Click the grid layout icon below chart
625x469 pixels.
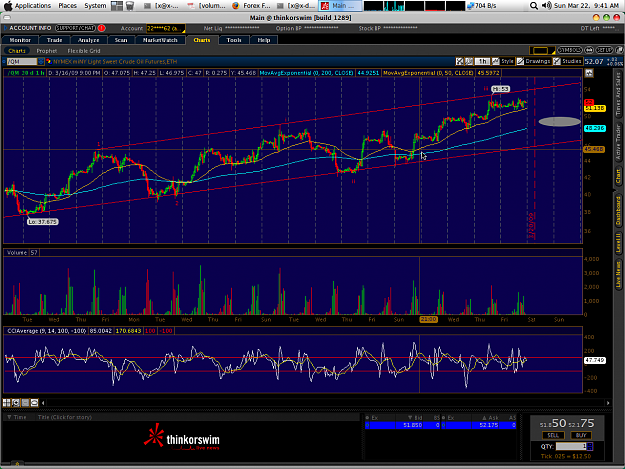[x=6, y=403]
